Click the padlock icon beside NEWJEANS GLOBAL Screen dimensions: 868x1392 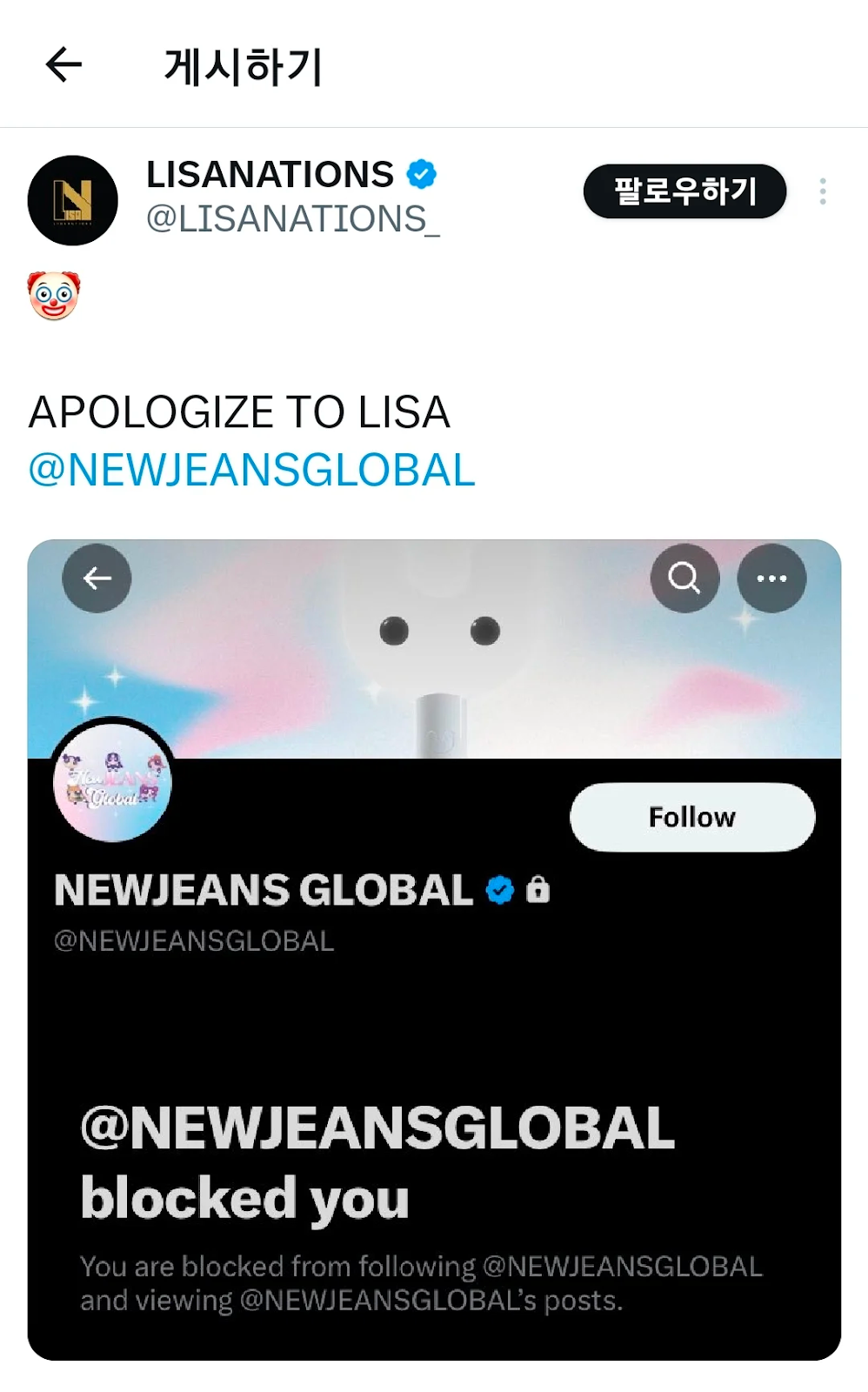pyautogui.click(x=538, y=889)
